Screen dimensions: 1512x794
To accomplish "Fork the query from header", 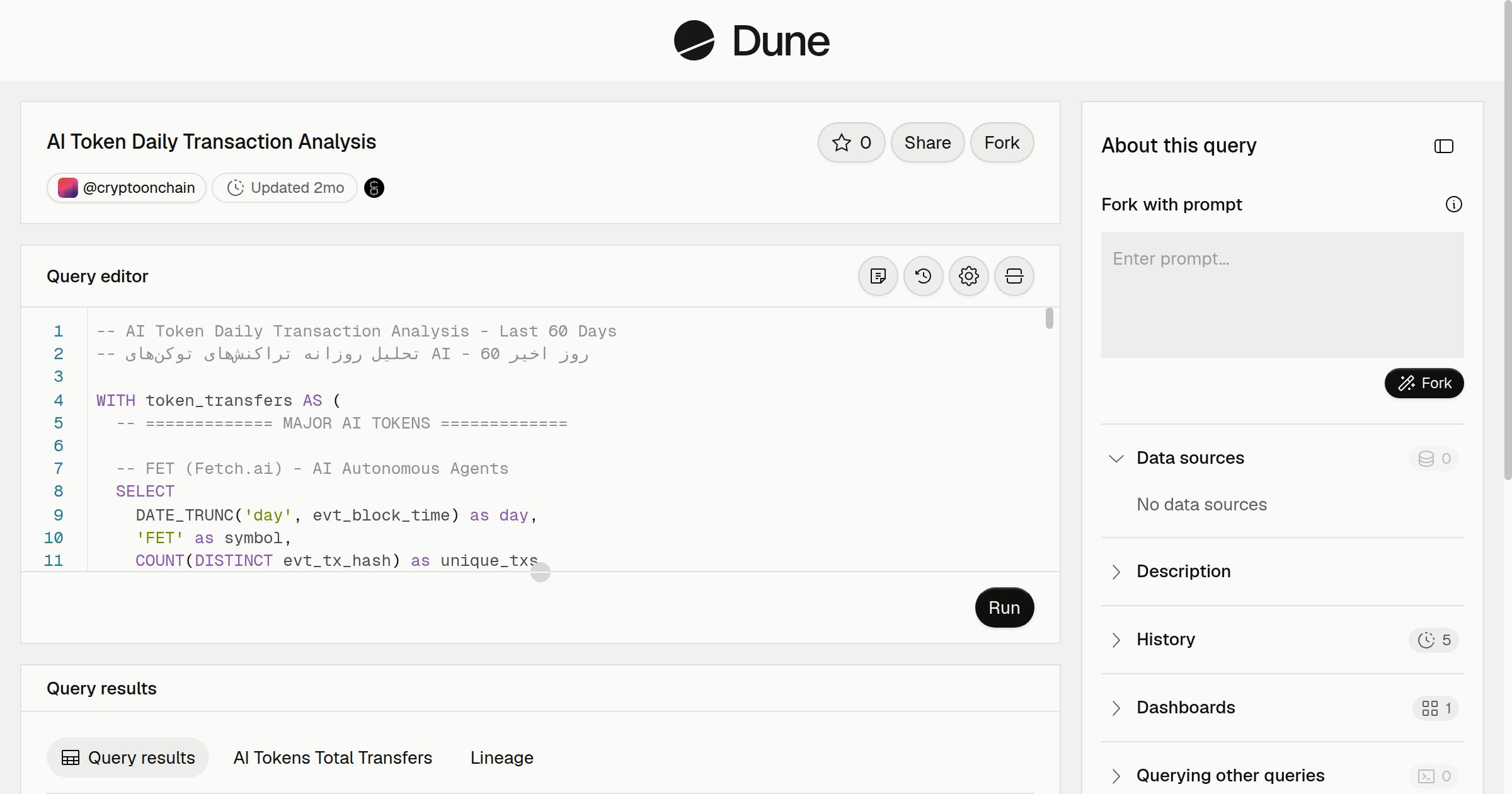I will [1002, 142].
